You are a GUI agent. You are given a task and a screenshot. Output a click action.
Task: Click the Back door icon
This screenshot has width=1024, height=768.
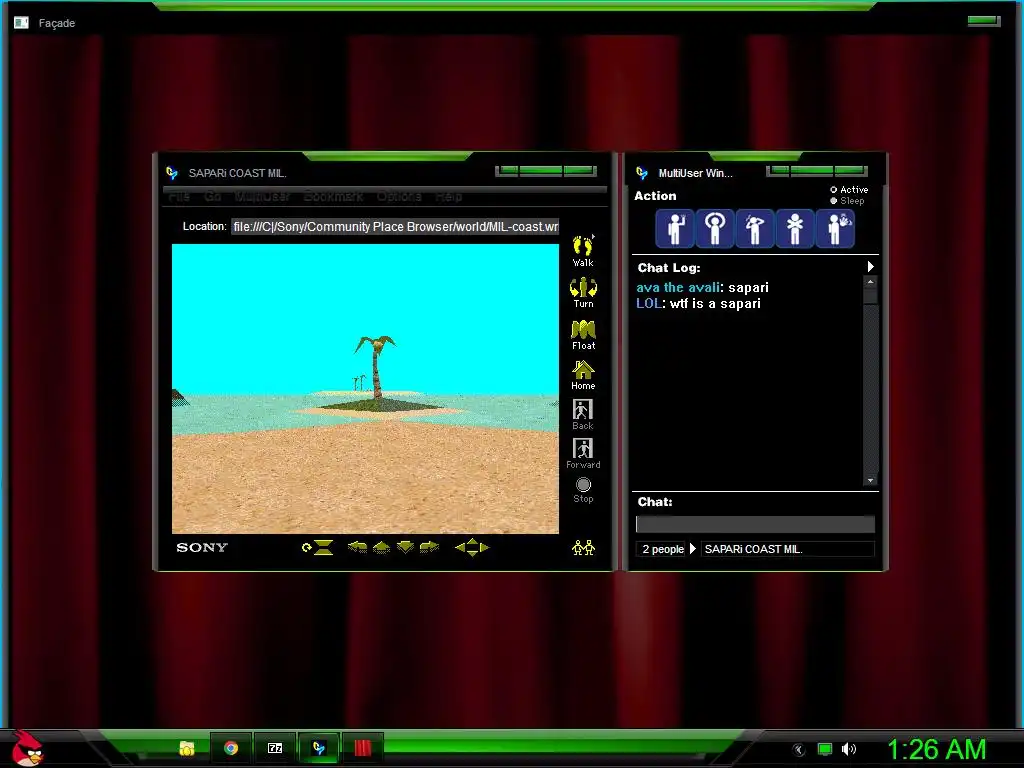(583, 415)
